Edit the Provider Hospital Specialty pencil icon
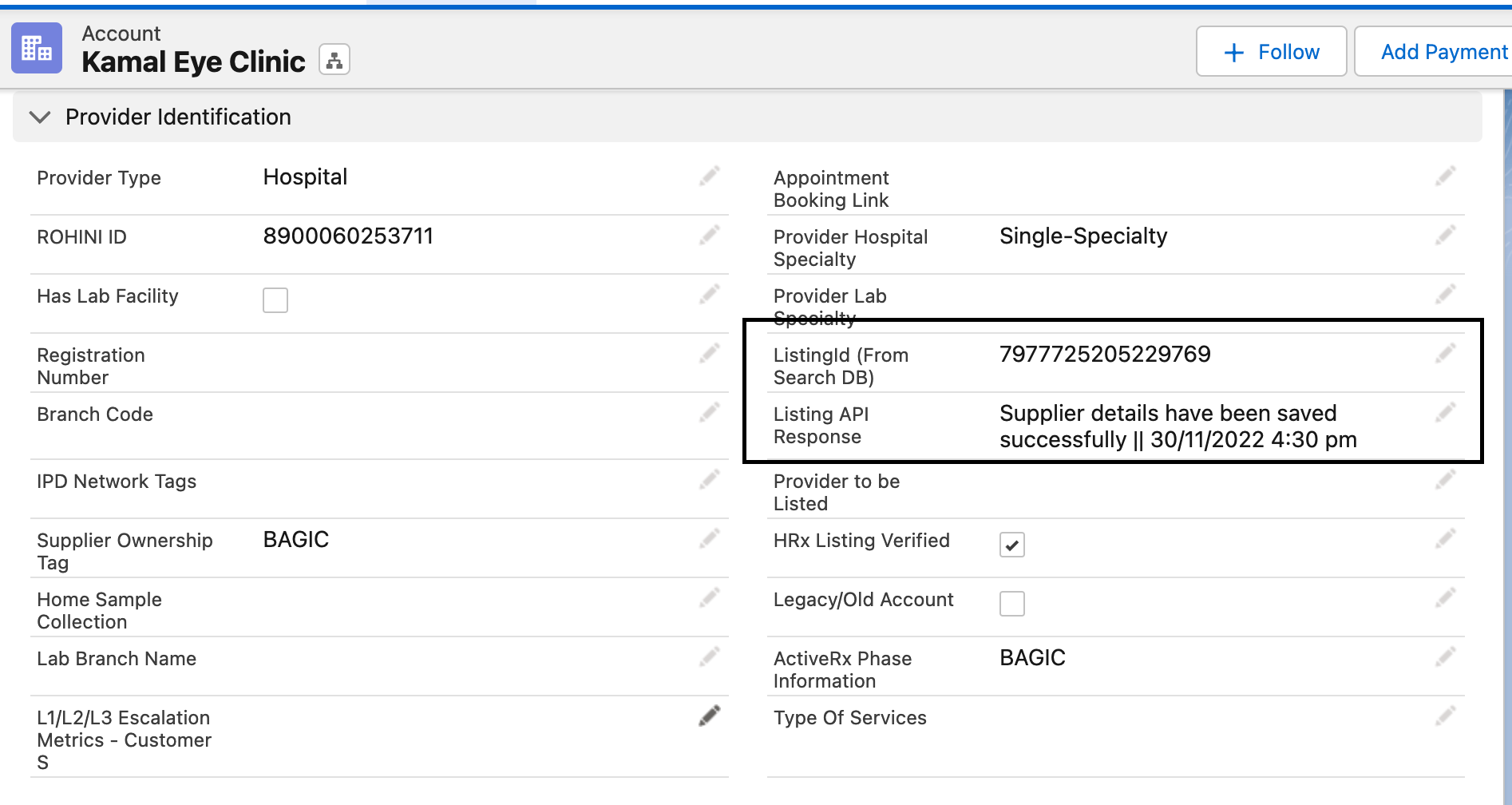This screenshot has width=1512, height=805. coord(1445,236)
